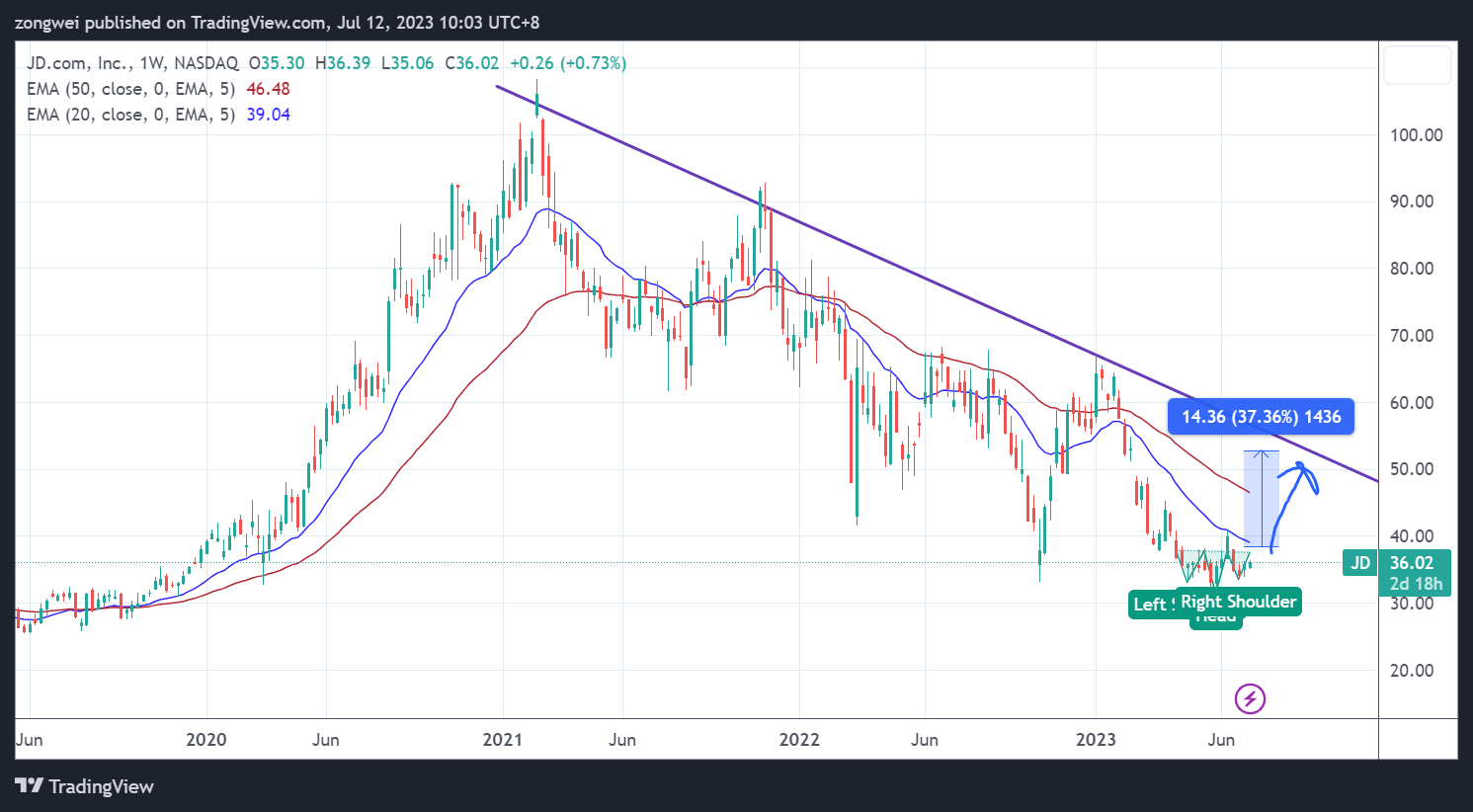This screenshot has height=812, width=1473.
Task: Click the purple lightning bolt event icon
Action: point(1250,699)
